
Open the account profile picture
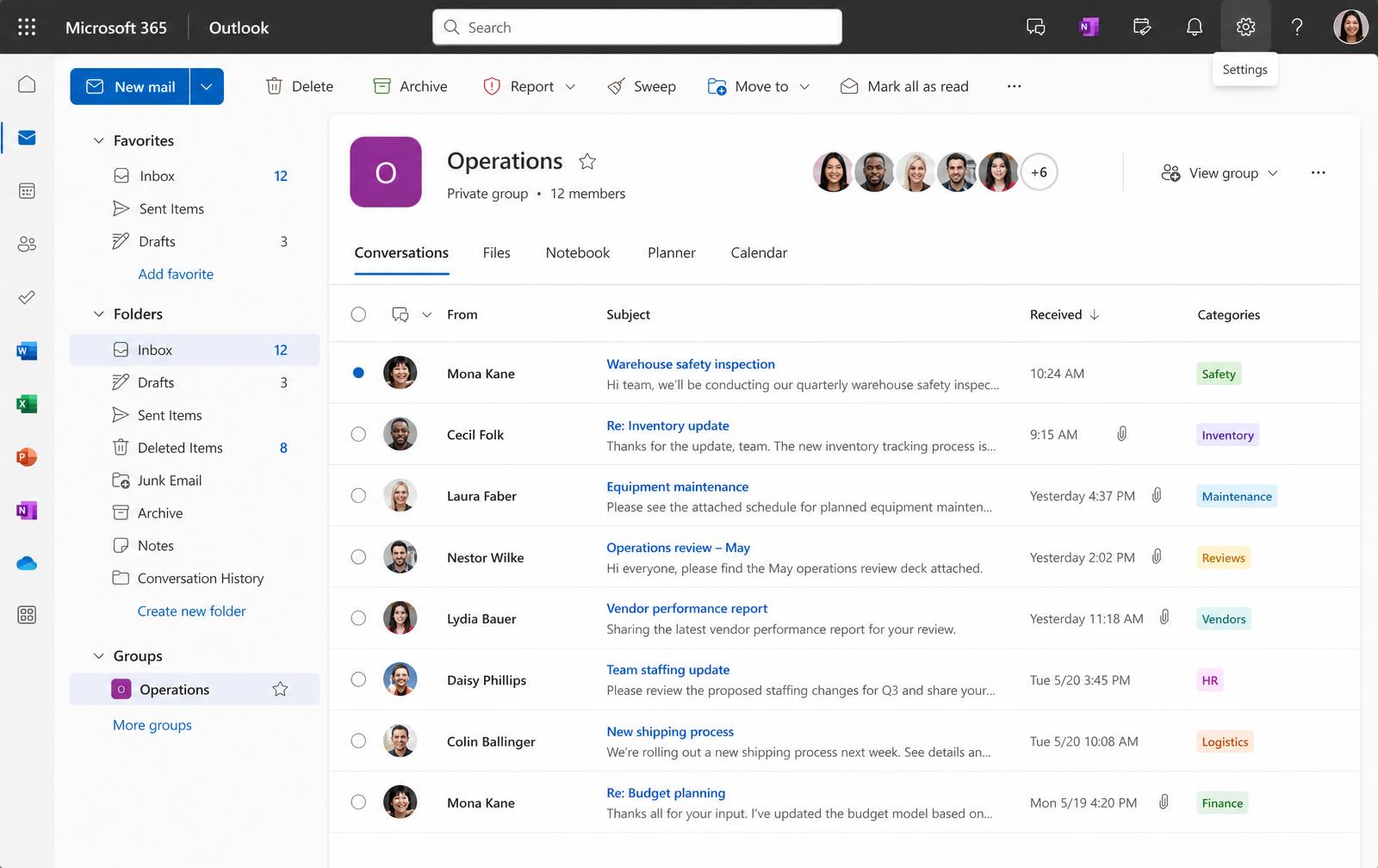click(1350, 27)
